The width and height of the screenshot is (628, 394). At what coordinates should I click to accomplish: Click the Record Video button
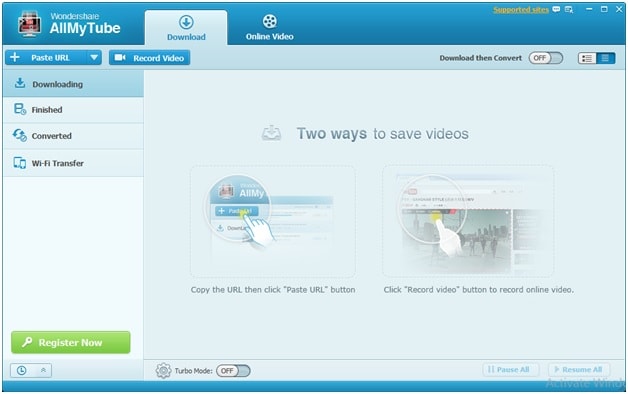(149, 58)
